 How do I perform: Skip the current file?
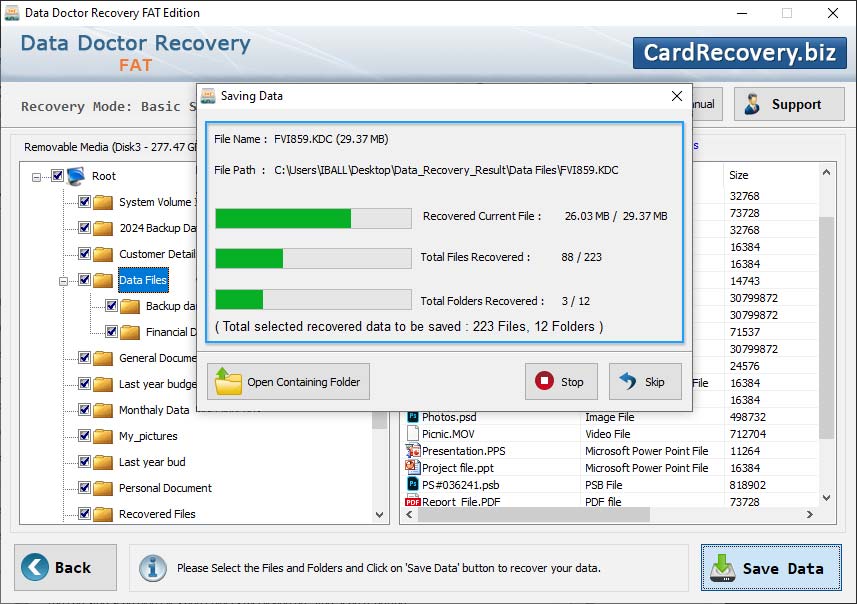click(x=645, y=382)
